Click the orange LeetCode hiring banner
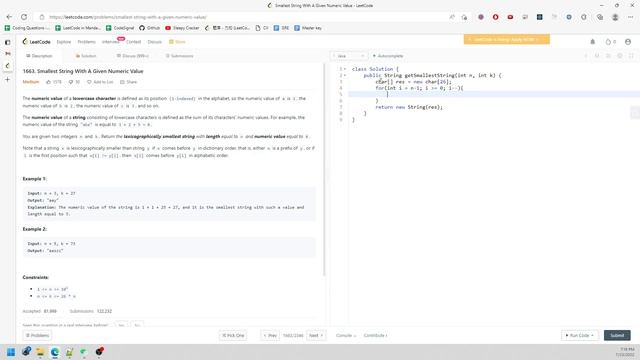The height and width of the screenshot is (360, 640). tap(507, 39)
